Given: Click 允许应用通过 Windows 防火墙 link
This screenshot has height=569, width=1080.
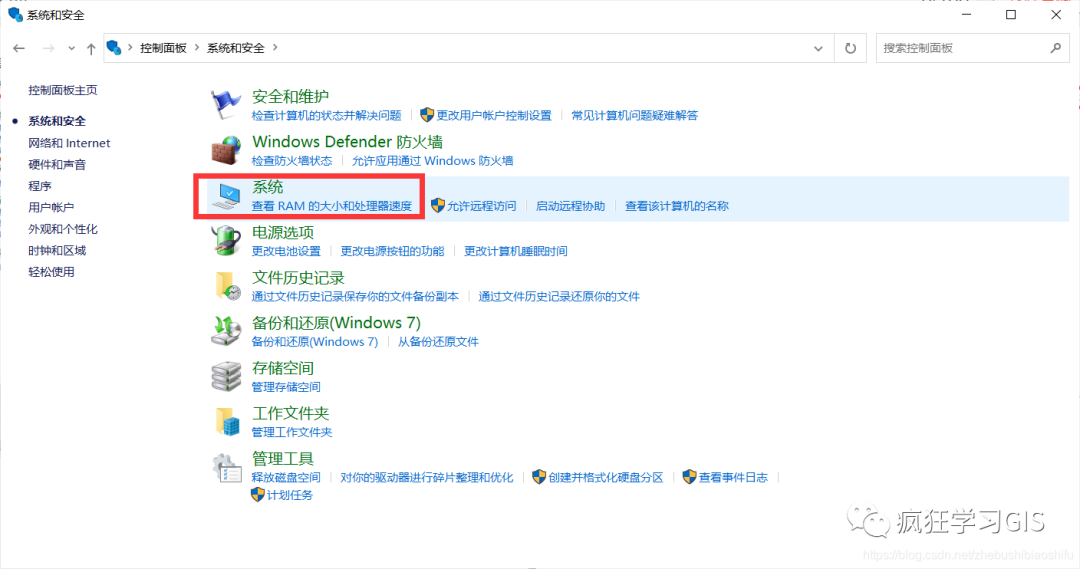Looking at the screenshot, I should [433, 161].
